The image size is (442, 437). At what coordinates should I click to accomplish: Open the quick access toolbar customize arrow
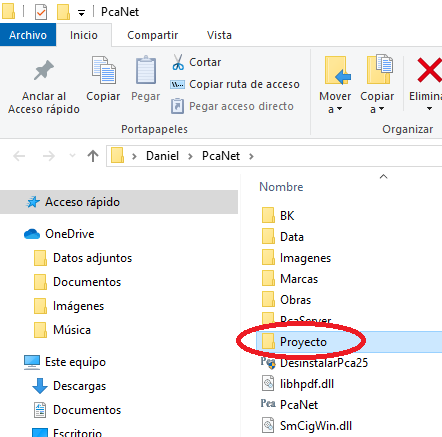pyautogui.click(x=81, y=13)
